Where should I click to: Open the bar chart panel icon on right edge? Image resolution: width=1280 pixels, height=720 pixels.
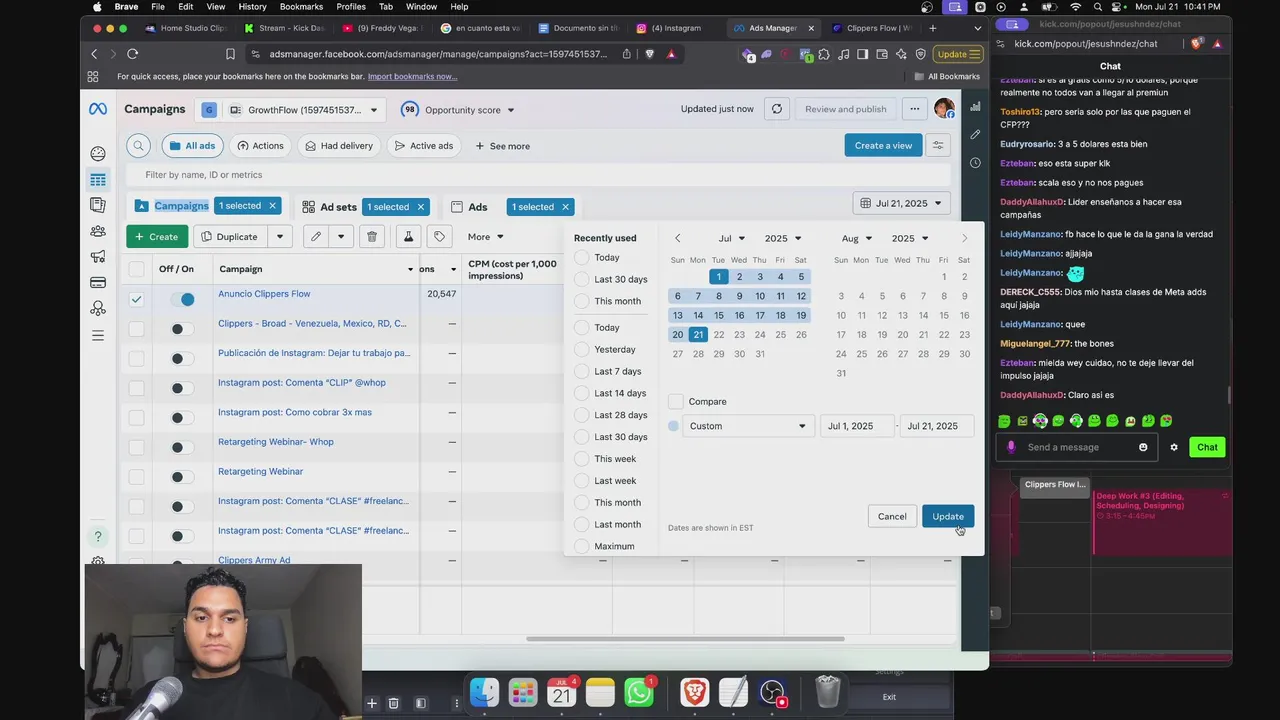[x=975, y=106]
